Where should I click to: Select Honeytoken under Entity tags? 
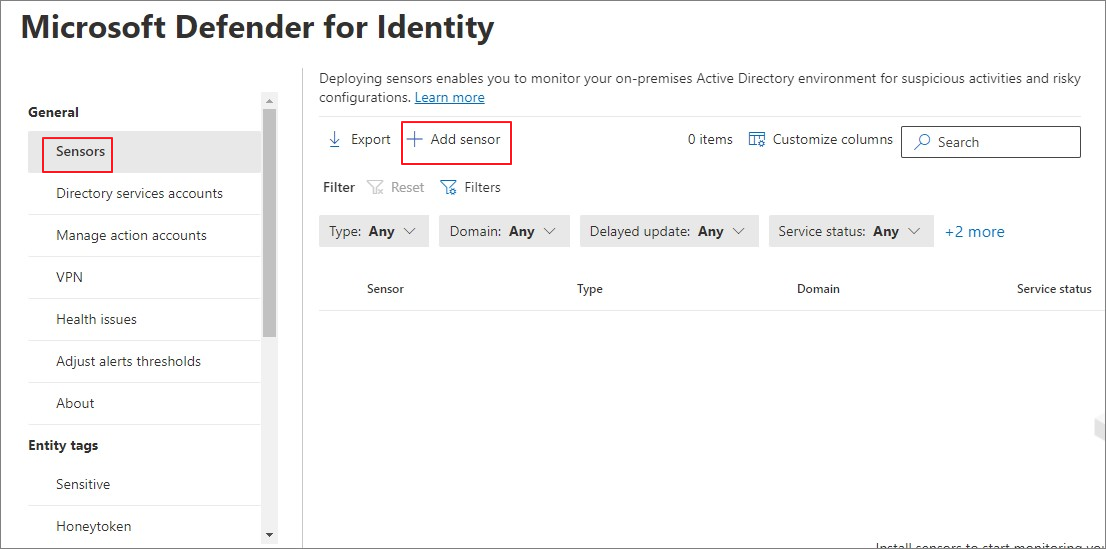pos(145,526)
